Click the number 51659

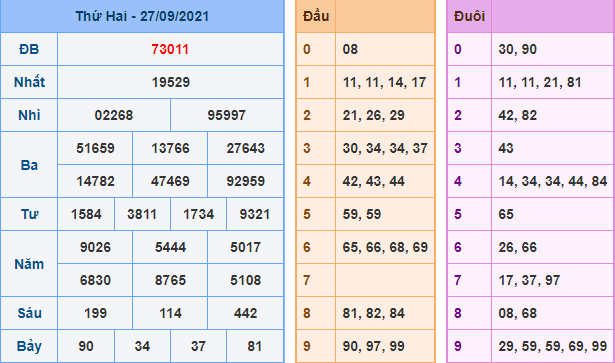click(95, 148)
